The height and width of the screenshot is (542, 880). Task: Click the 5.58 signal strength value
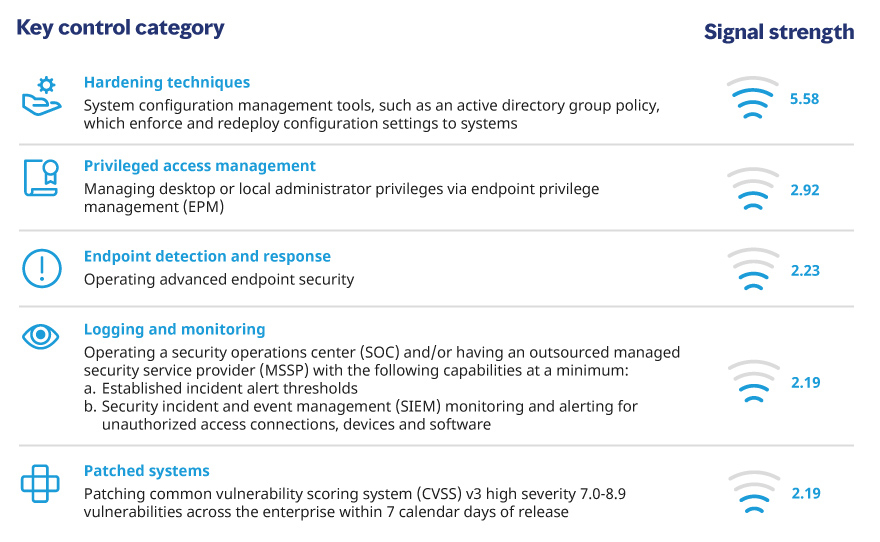[805, 99]
